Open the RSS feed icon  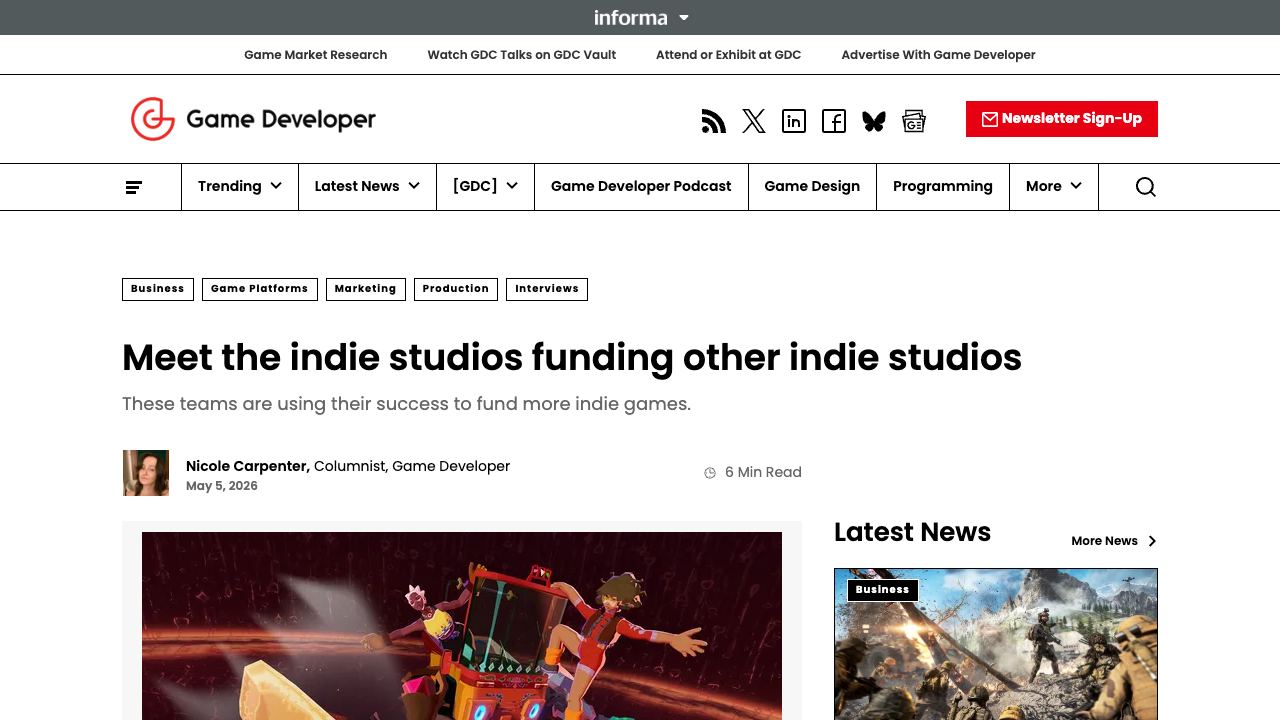click(713, 121)
